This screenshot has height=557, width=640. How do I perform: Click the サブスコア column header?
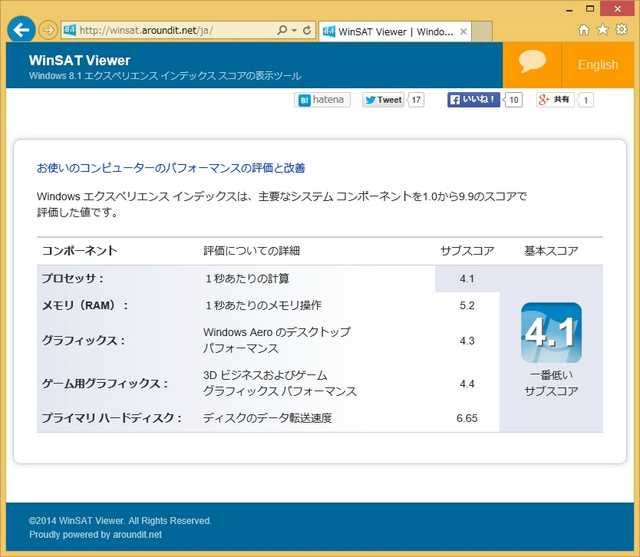(x=467, y=251)
